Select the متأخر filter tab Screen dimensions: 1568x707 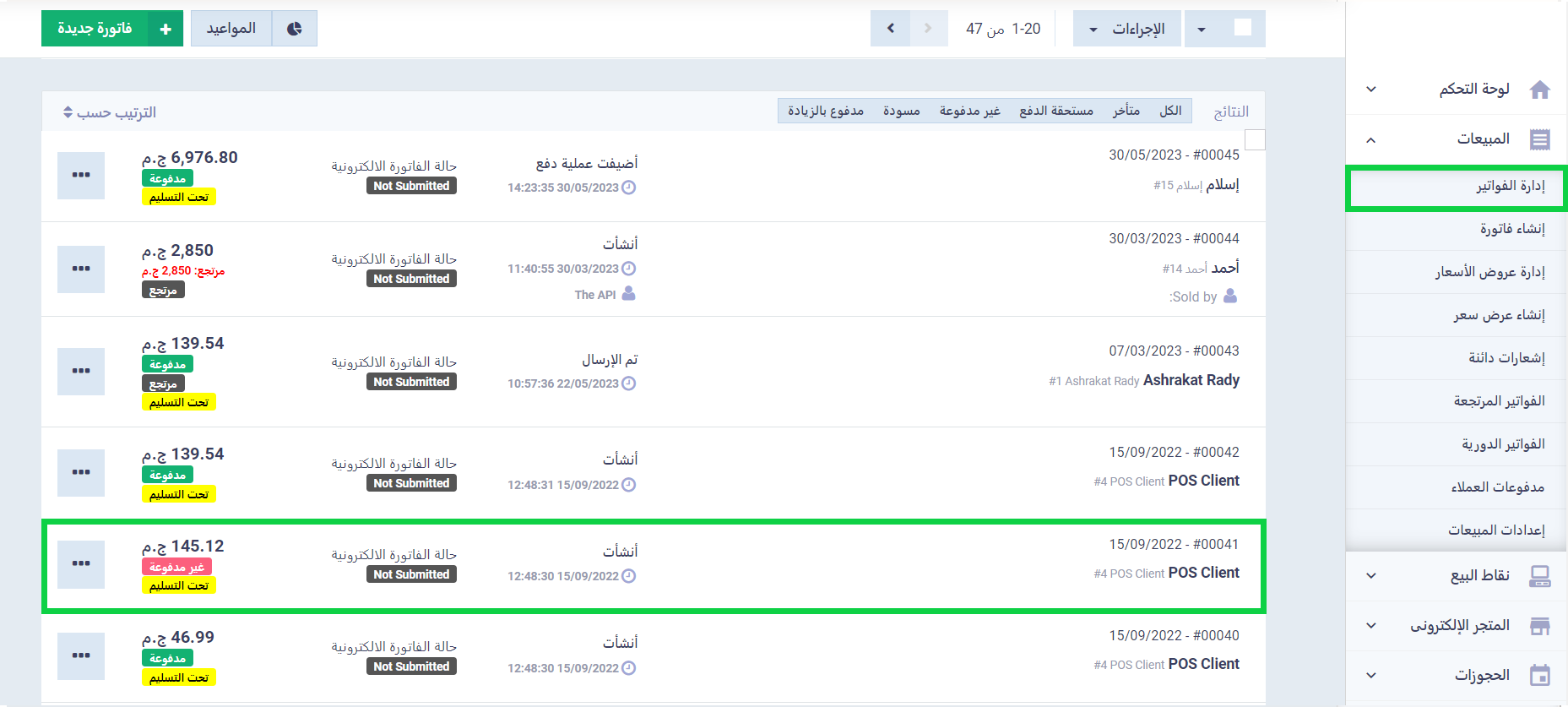(1126, 111)
